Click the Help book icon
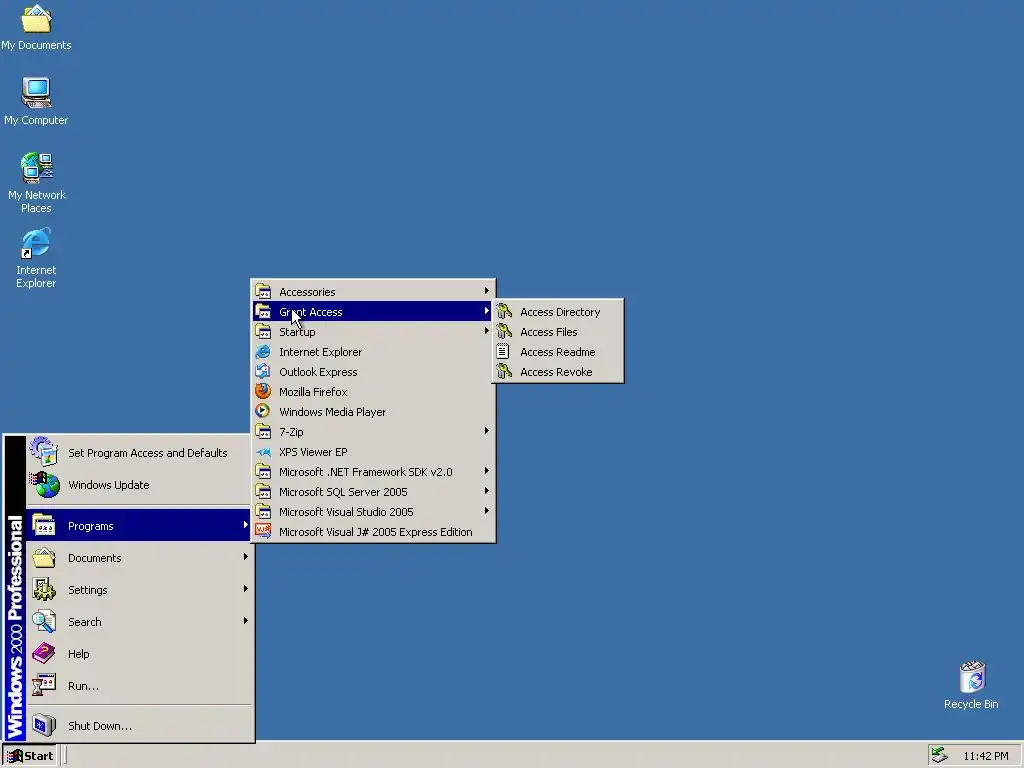The width and height of the screenshot is (1024, 768). [x=44, y=653]
